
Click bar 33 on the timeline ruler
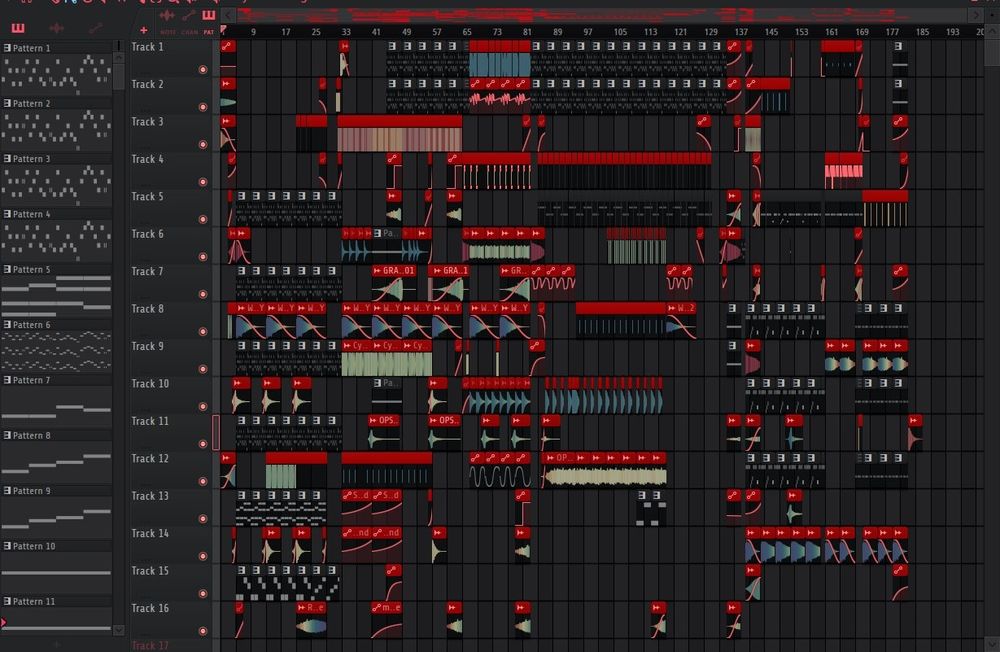click(346, 31)
